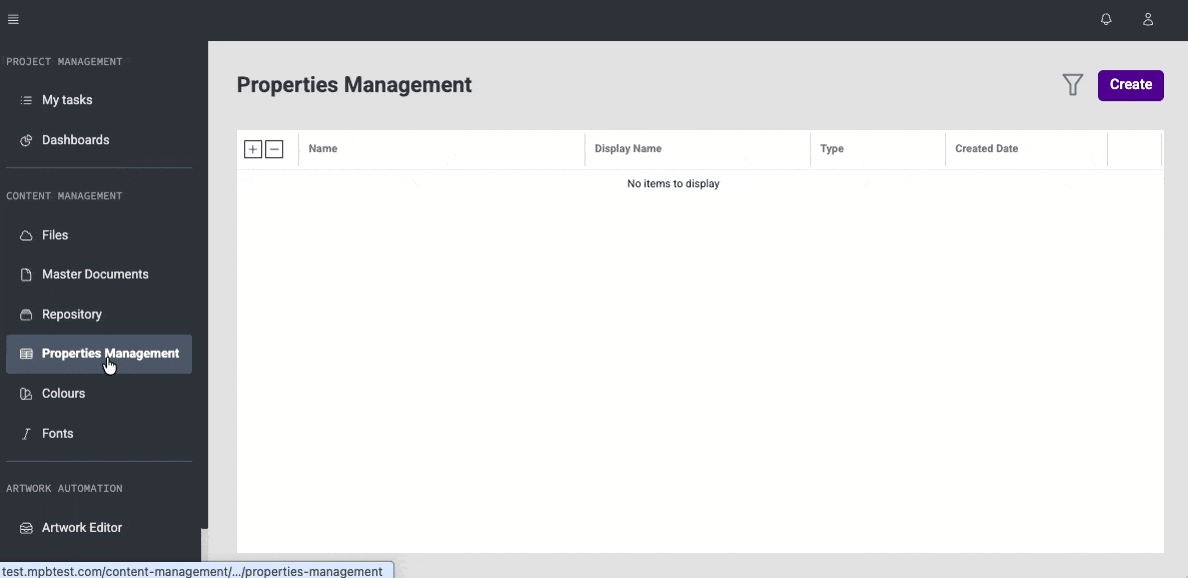Viewport: 1188px width, 578px height.
Task: Click the Repository box icon
Action: (26, 314)
